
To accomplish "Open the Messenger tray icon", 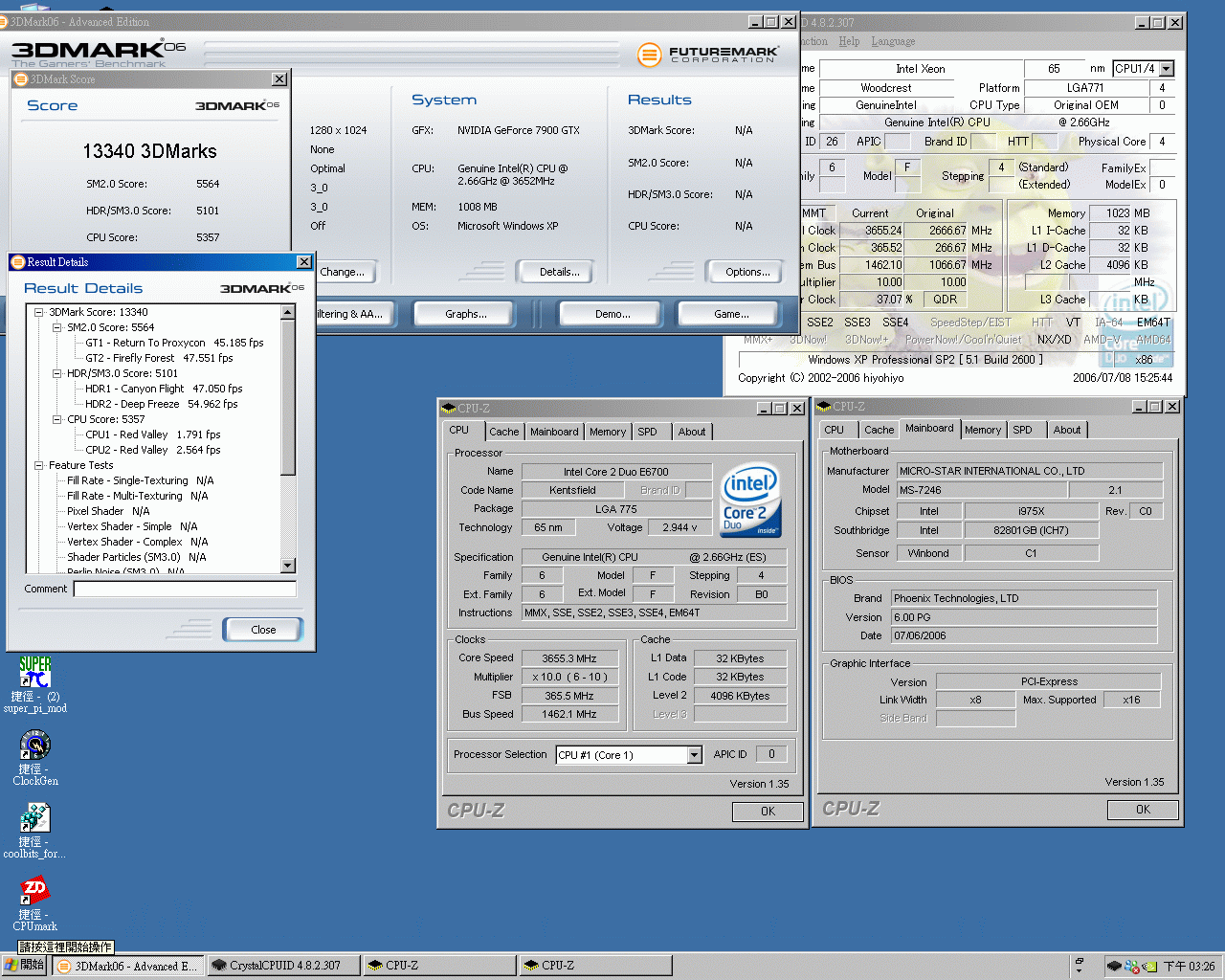I will (1132, 967).
